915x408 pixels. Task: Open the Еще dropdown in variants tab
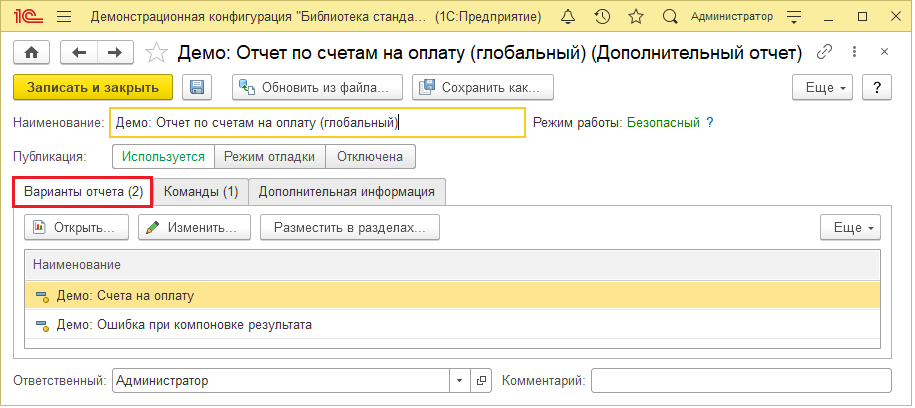pyautogui.click(x=850, y=227)
